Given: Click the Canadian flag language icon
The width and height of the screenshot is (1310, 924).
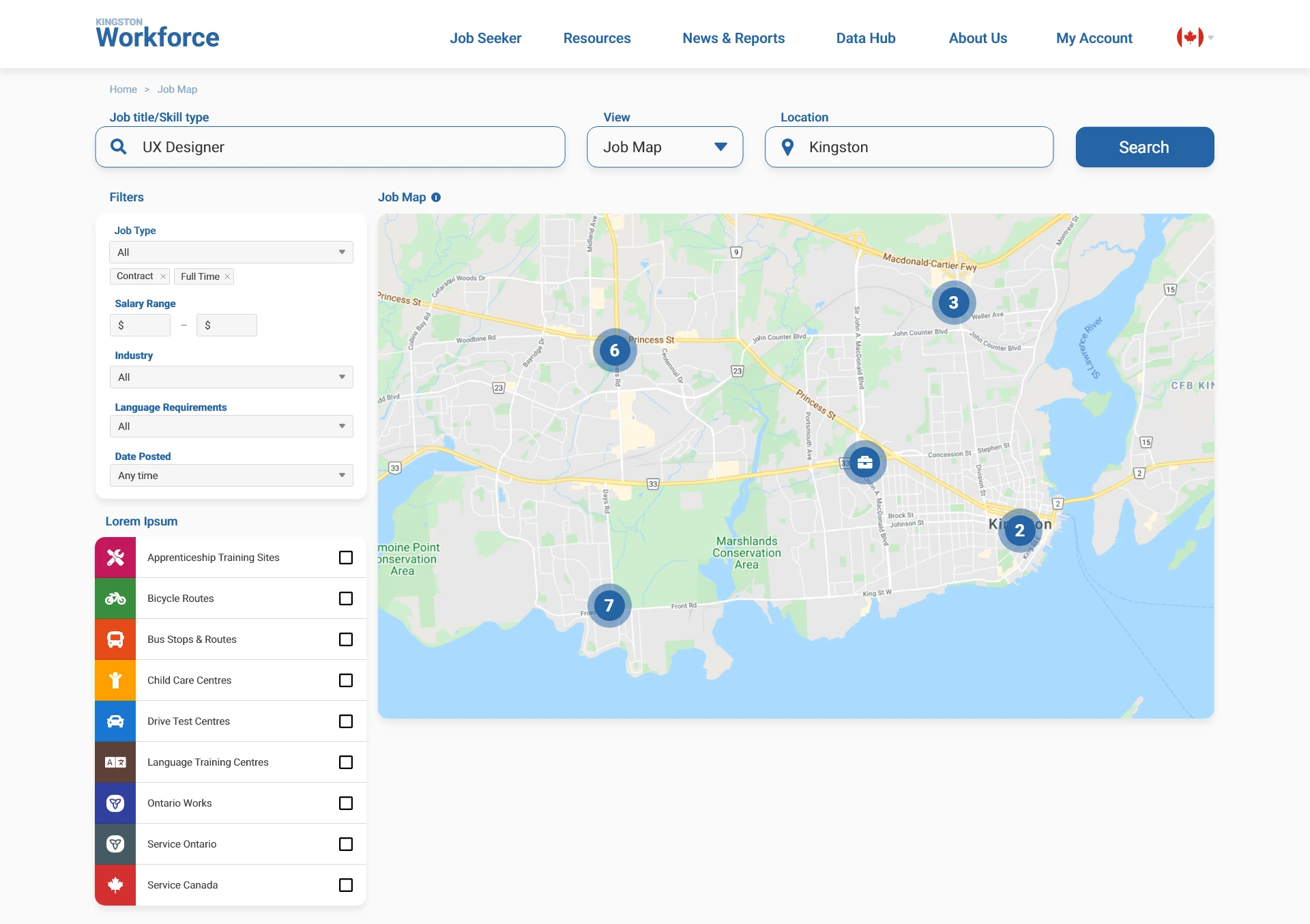Looking at the screenshot, I should click(x=1189, y=38).
